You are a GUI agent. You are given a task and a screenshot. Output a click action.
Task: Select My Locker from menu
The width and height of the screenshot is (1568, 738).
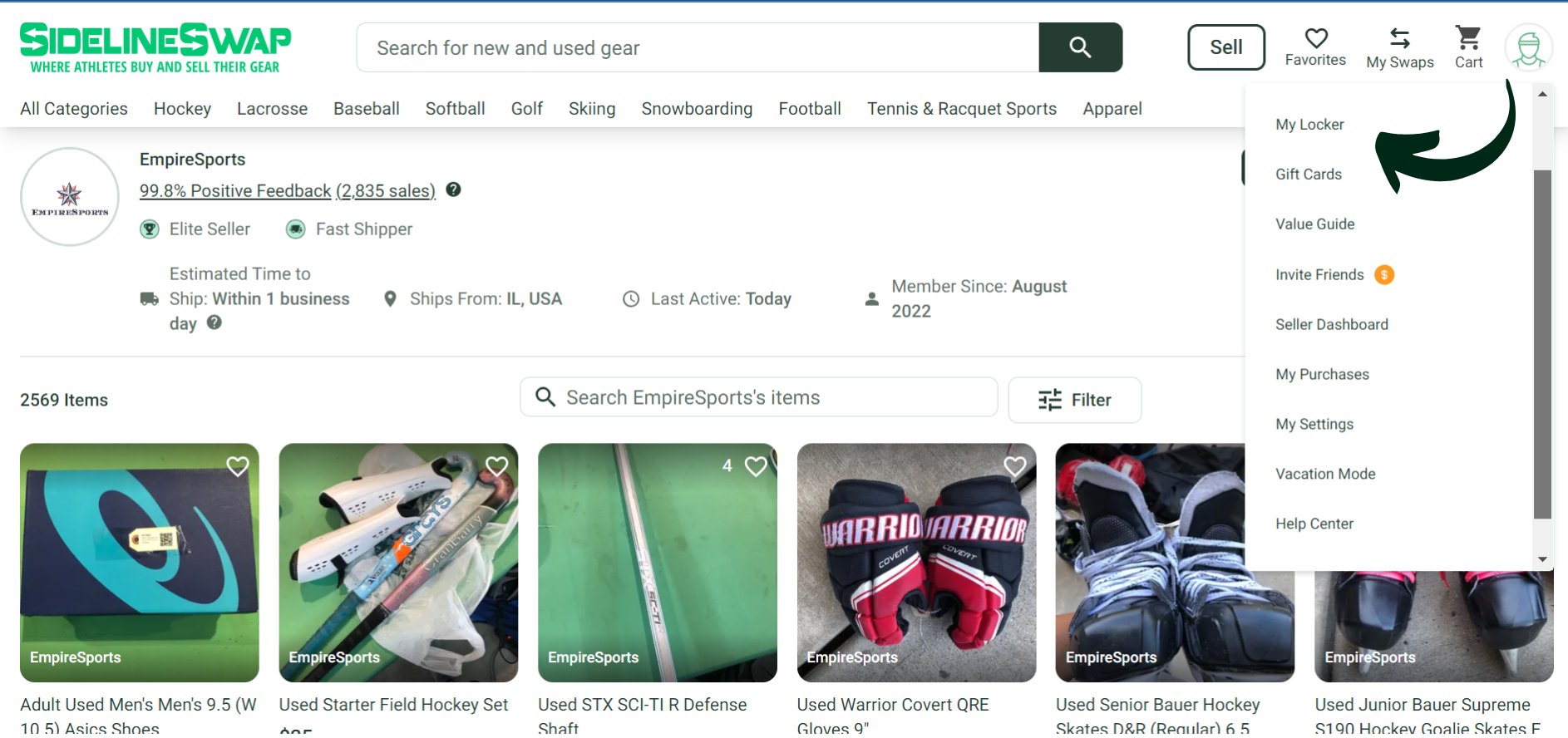coord(1309,125)
